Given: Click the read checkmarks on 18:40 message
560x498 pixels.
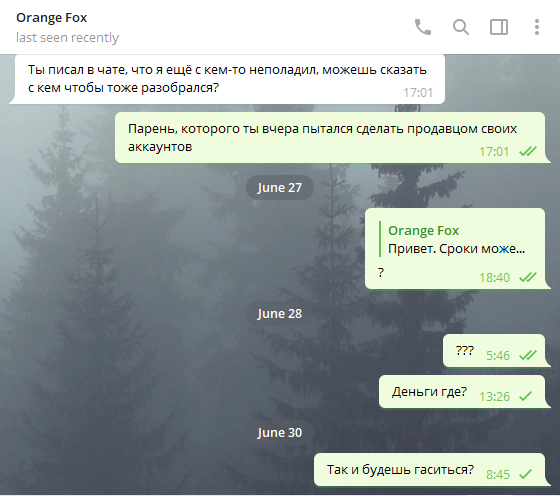Looking at the screenshot, I should pyautogui.click(x=528, y=277).
